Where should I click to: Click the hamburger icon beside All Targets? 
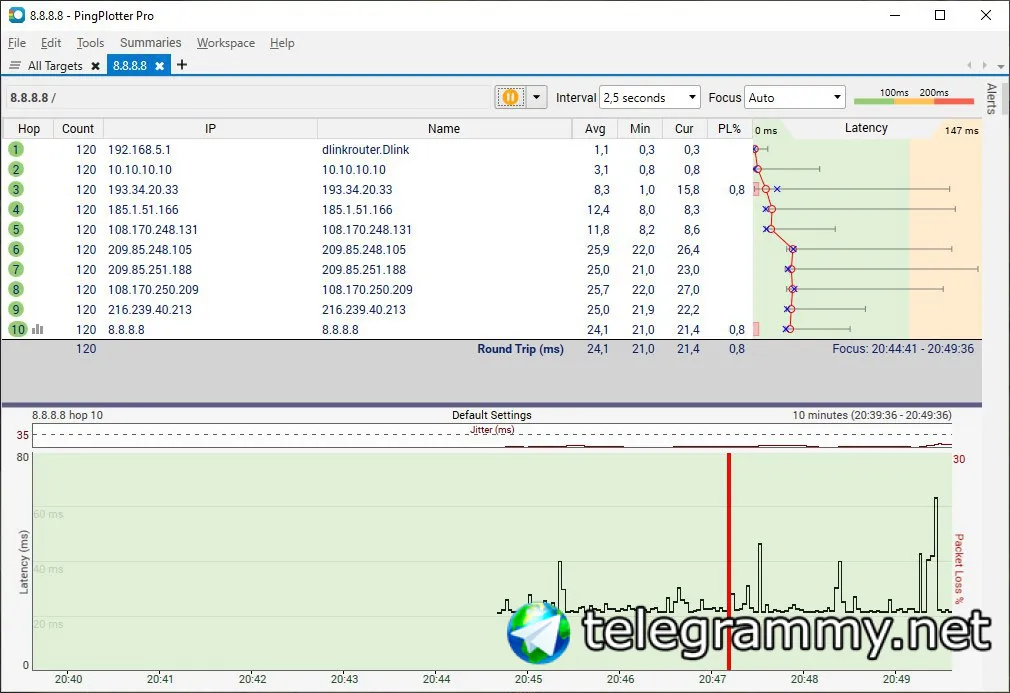[15, 66]
